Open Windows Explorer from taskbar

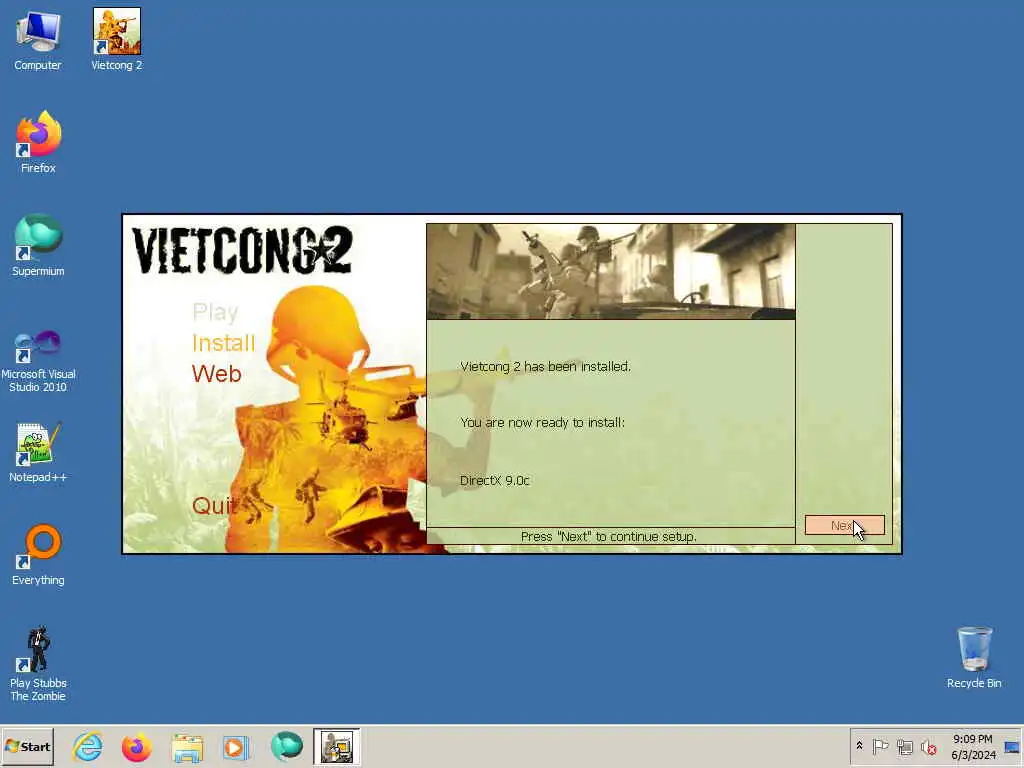[187, 746]
